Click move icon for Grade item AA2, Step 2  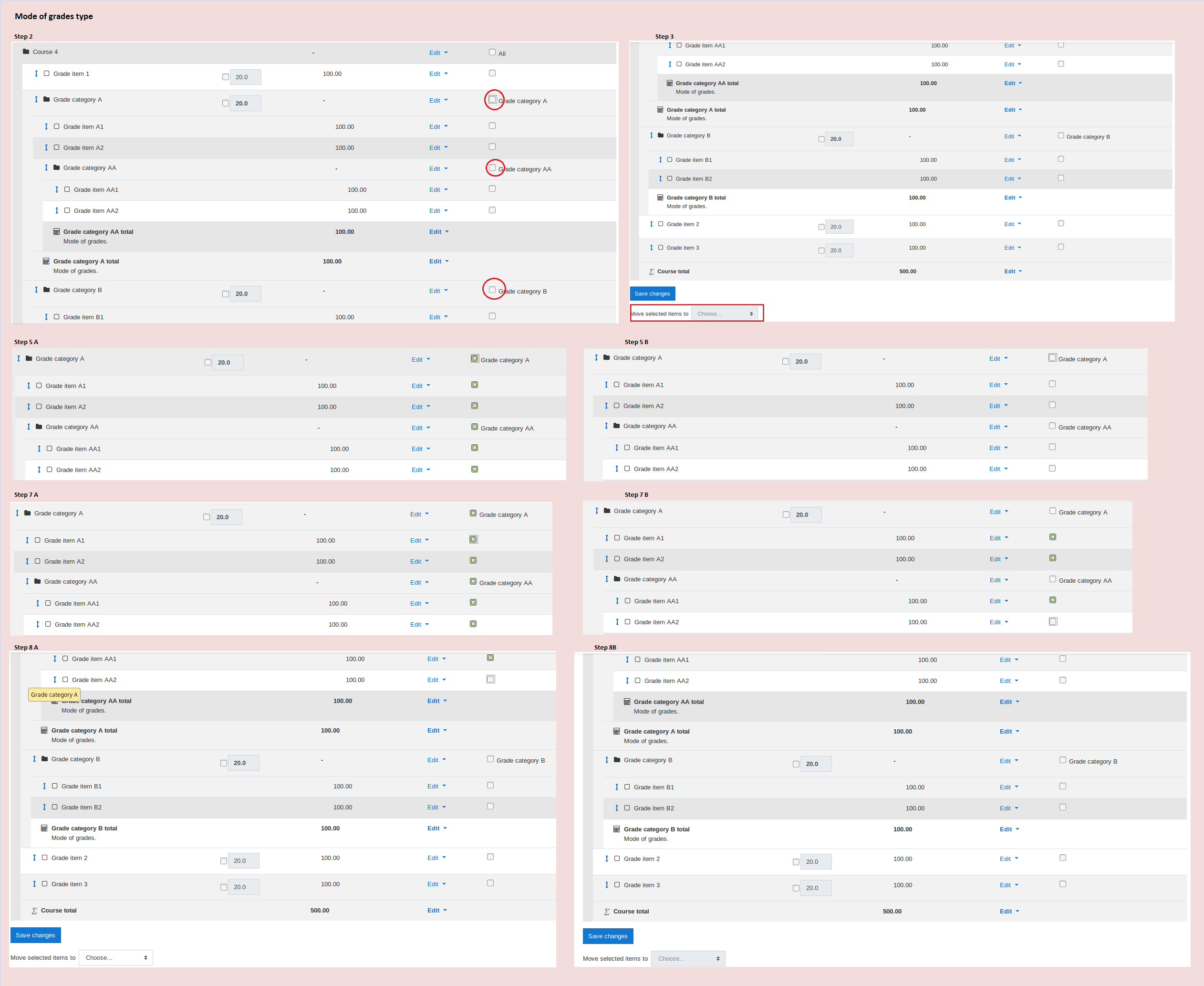tap(57, 210)
